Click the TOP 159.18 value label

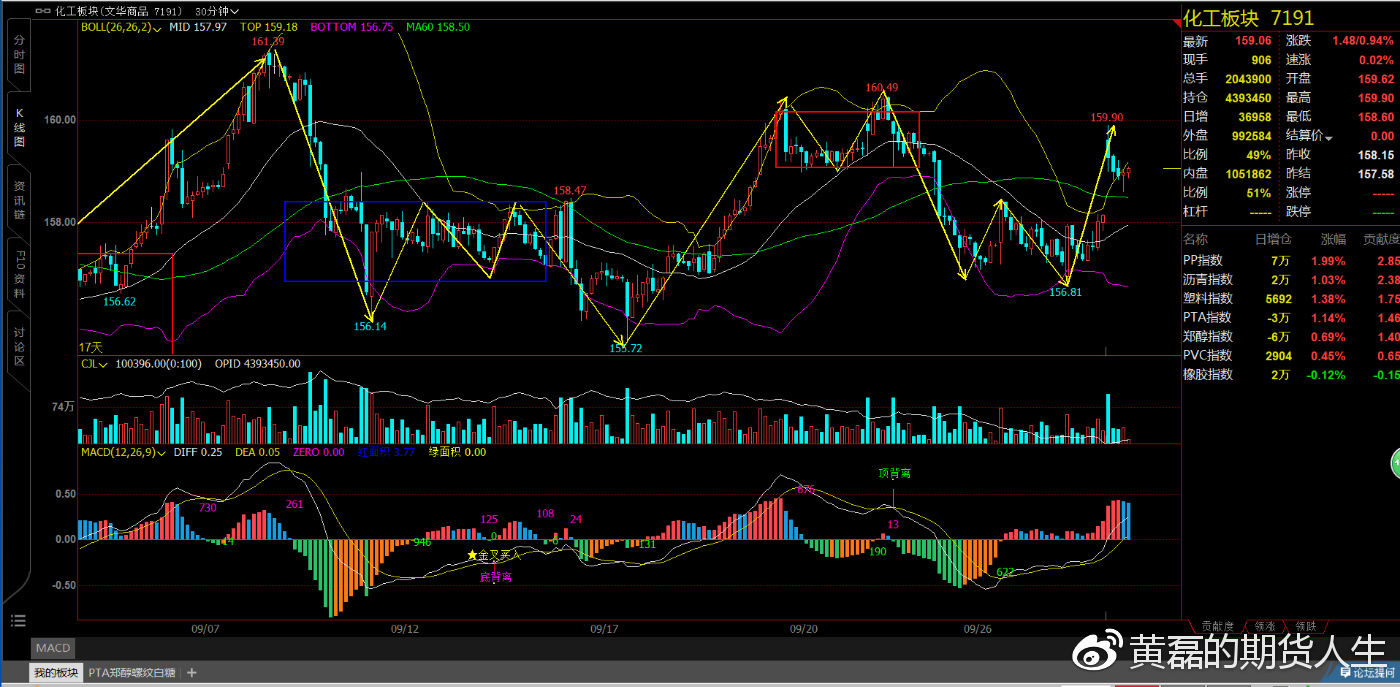coord(269,27)
